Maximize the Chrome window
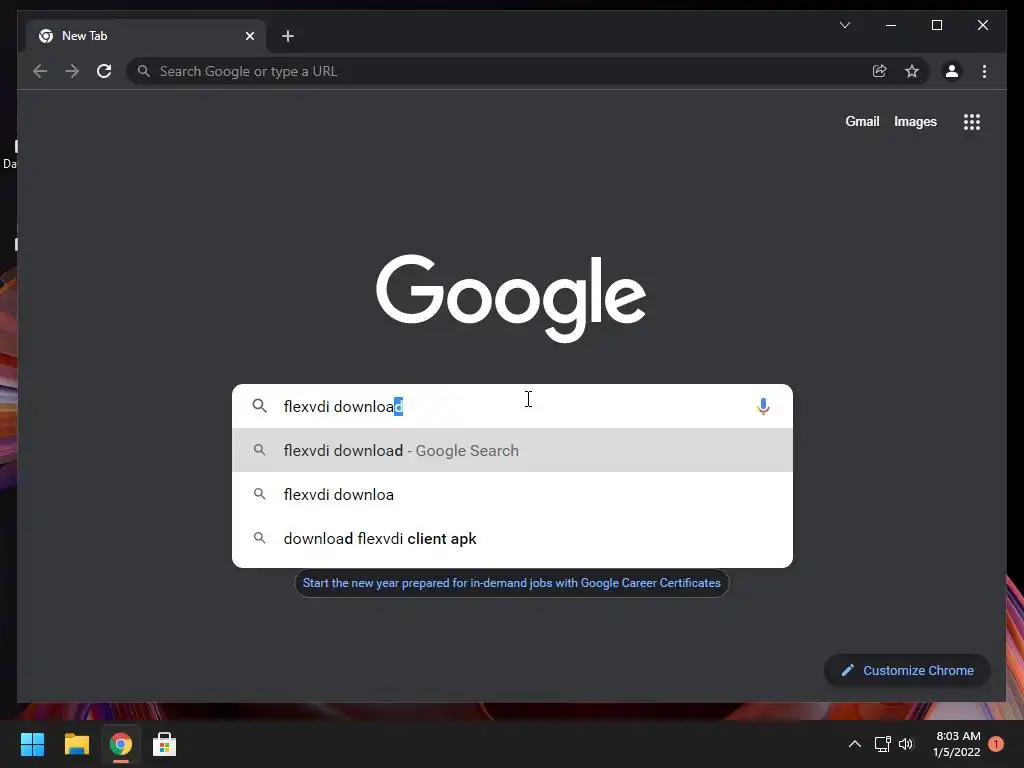This screenshot has width=1024, height=768. (936, 25)
